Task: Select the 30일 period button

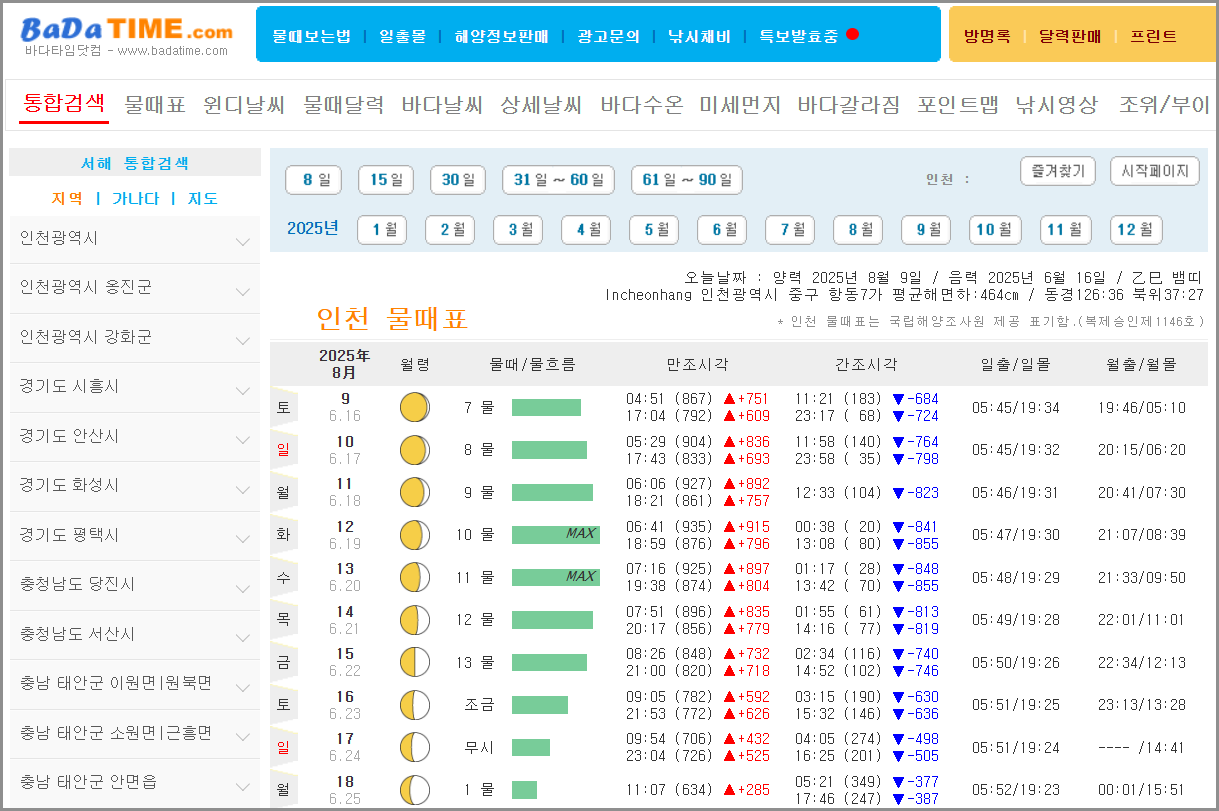Action: (457, 180)
